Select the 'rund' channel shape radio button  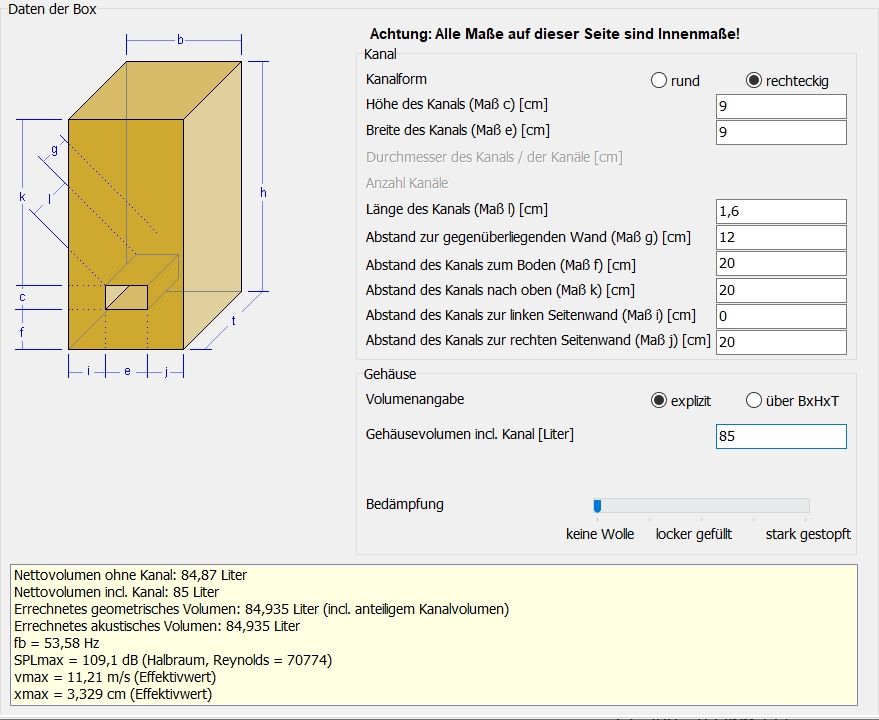point(659,81)
